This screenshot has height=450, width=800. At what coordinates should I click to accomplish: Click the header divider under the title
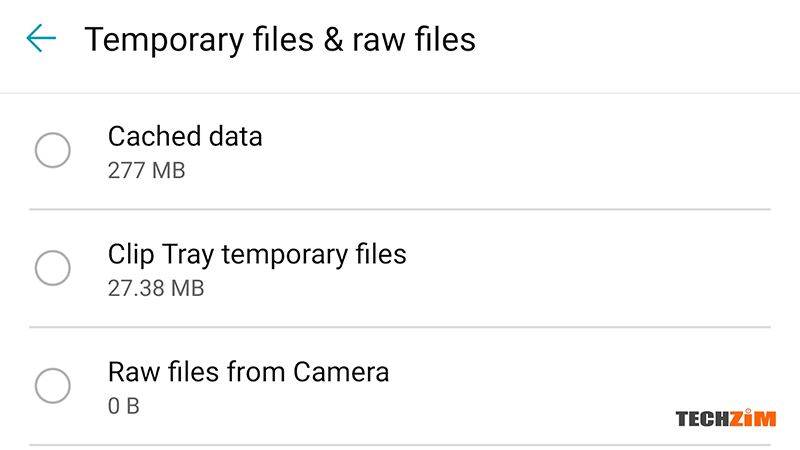pos(400,93)
